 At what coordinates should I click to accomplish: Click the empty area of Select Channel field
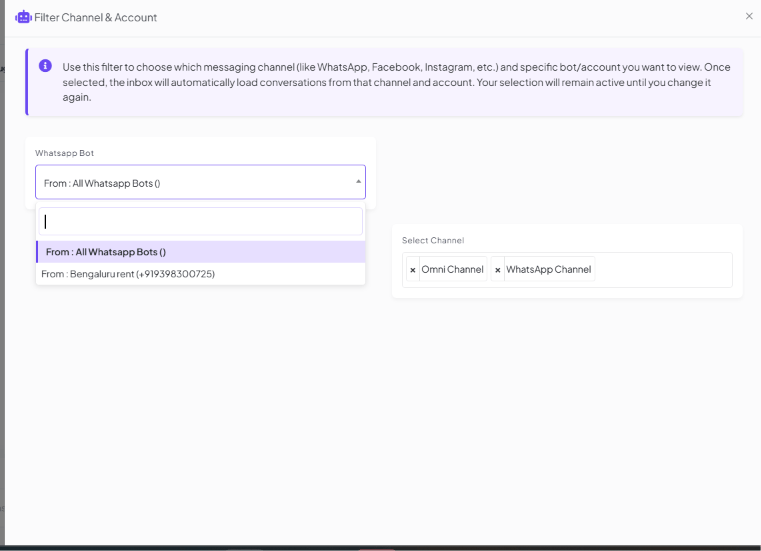pyautogui.click(x=662, y=270)
